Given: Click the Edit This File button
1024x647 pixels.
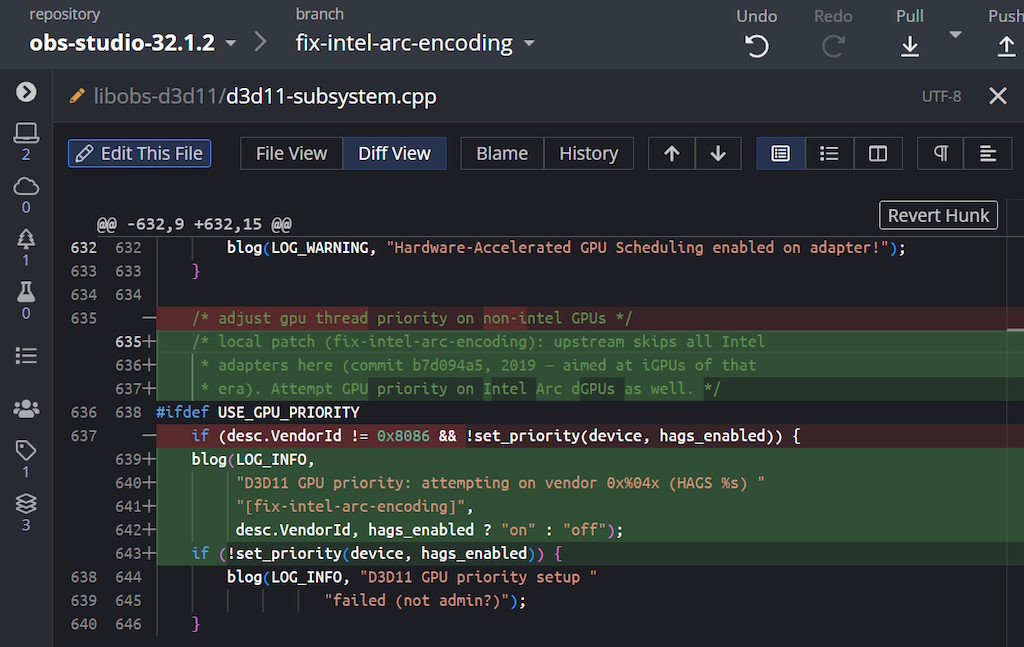Looking at the screenshot, I should tap(140, 153).
